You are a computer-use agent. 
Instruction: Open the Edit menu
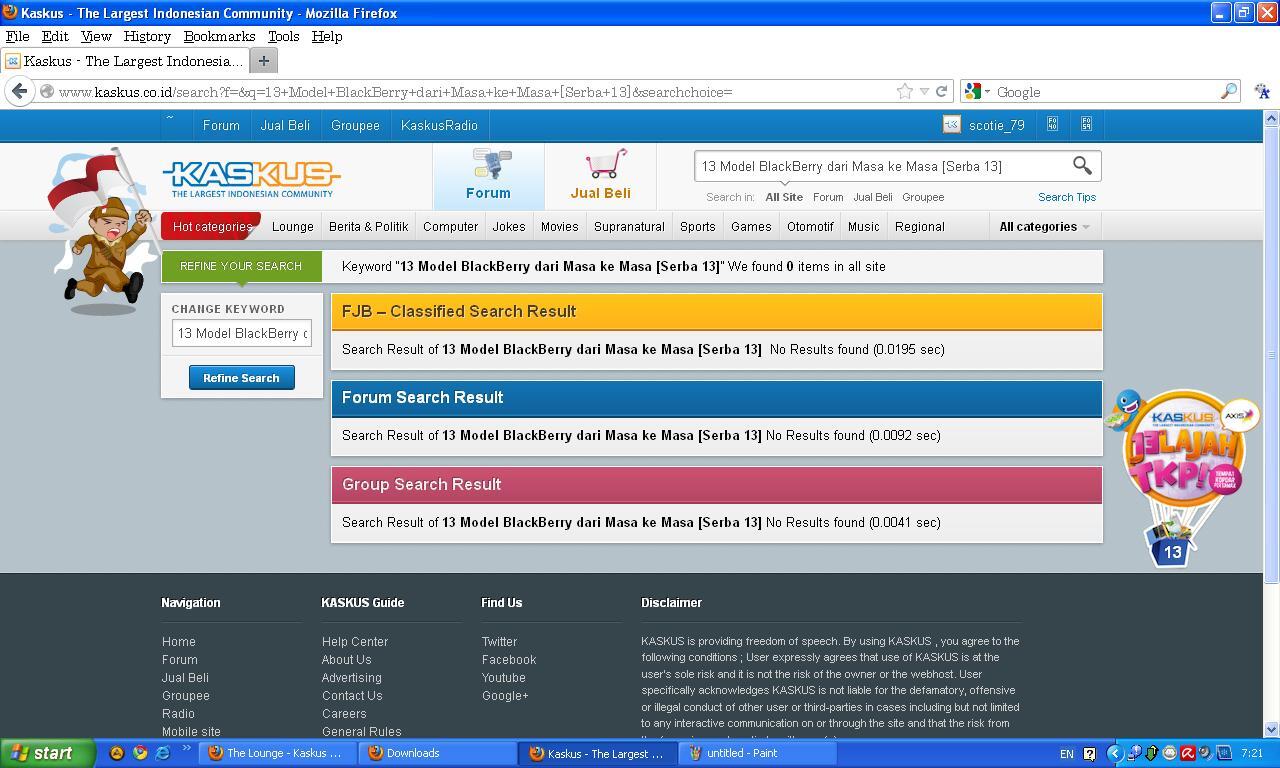point(54,36)
